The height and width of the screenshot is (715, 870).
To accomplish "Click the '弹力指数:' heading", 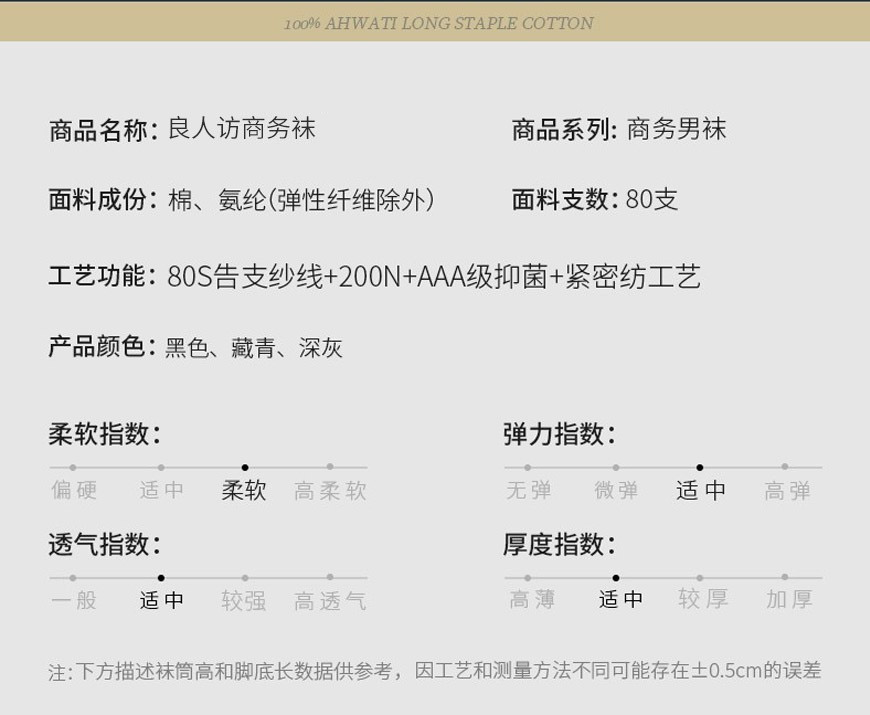I will coord(560,434).
